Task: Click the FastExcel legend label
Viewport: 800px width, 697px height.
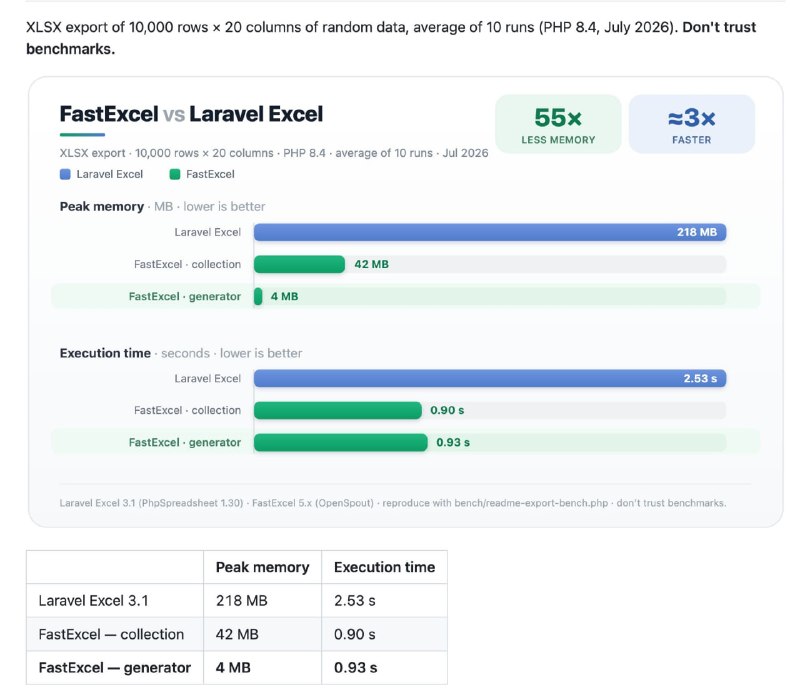Action: pyautogui.click(x=210, y=175)
